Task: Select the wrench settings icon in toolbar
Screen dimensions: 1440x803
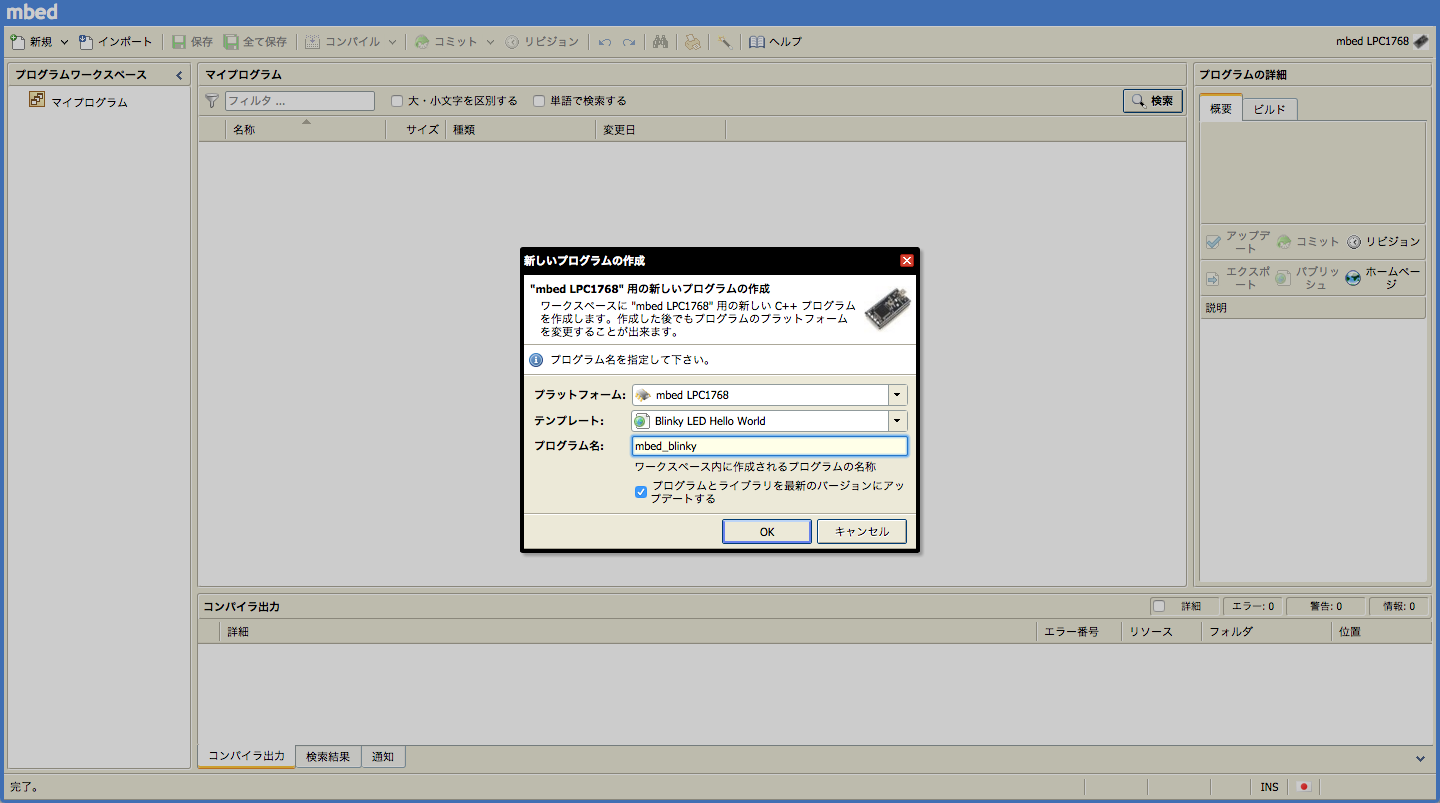Action: coord(724,41)
